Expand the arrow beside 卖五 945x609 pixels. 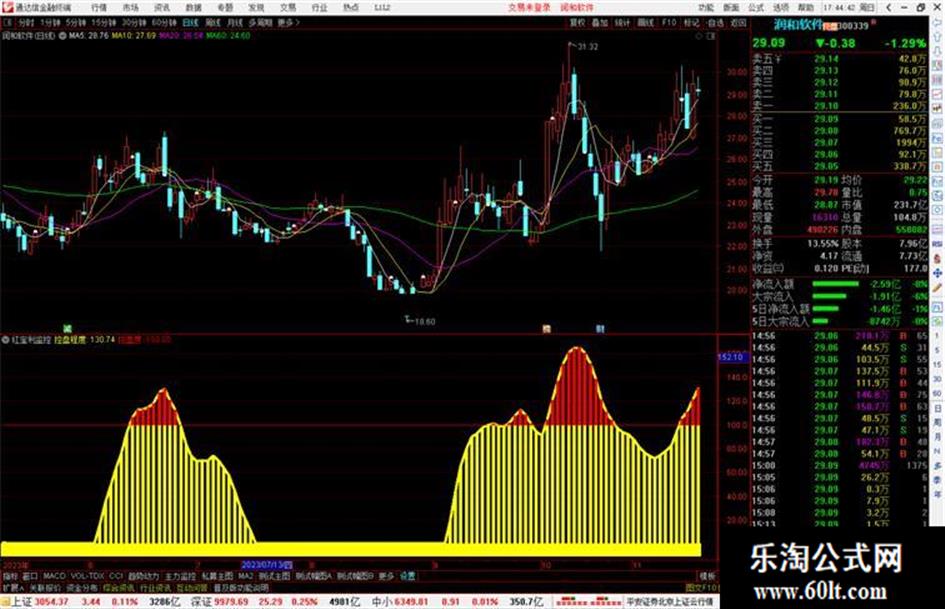tap(778, 60)
